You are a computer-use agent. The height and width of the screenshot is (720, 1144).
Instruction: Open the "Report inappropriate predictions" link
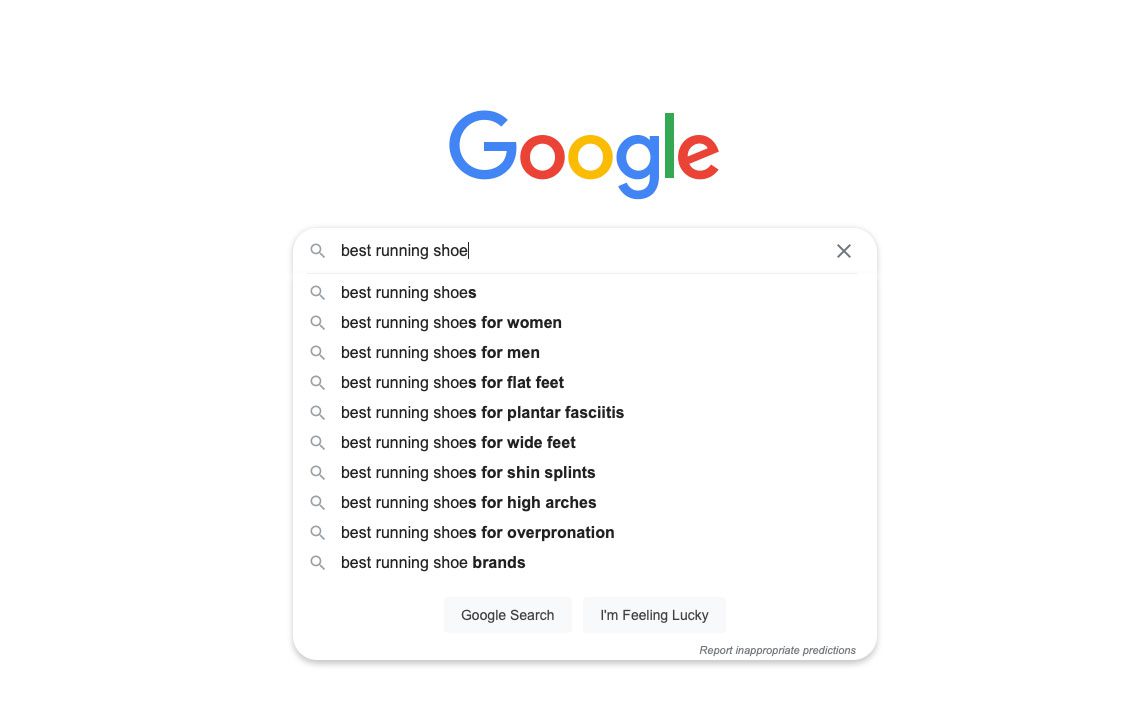pyautogui.click(x=778, y=649)
